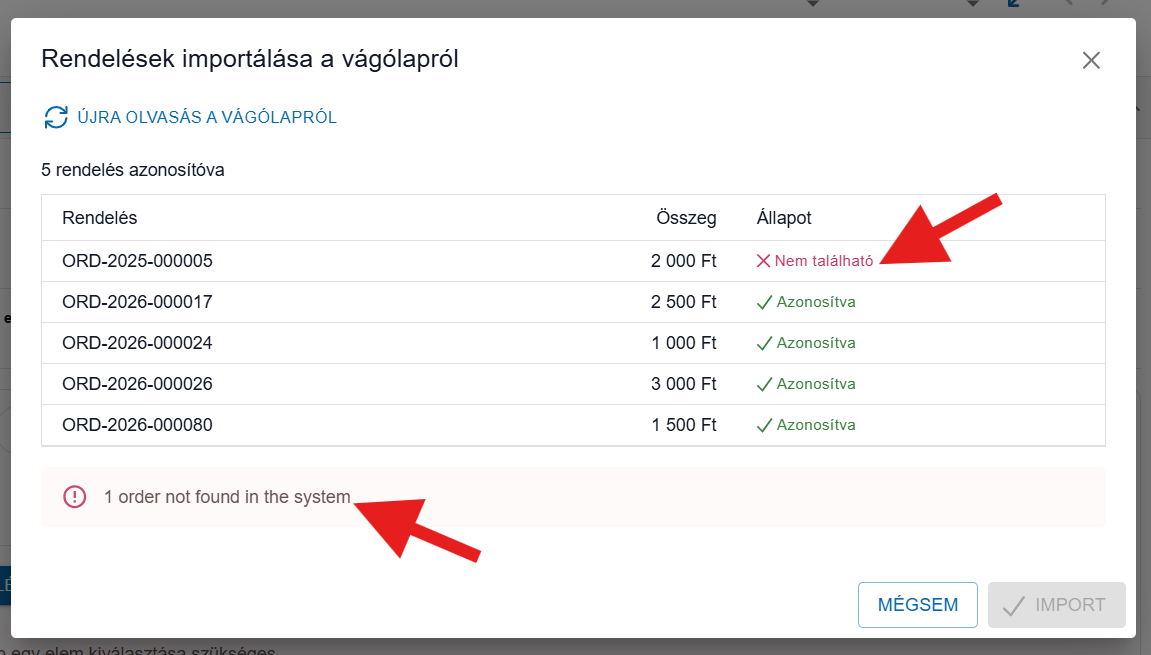Viewport: 1151px width, 655px height.
Task: Click the Állapot column header
Action: (x=784, y=218)
